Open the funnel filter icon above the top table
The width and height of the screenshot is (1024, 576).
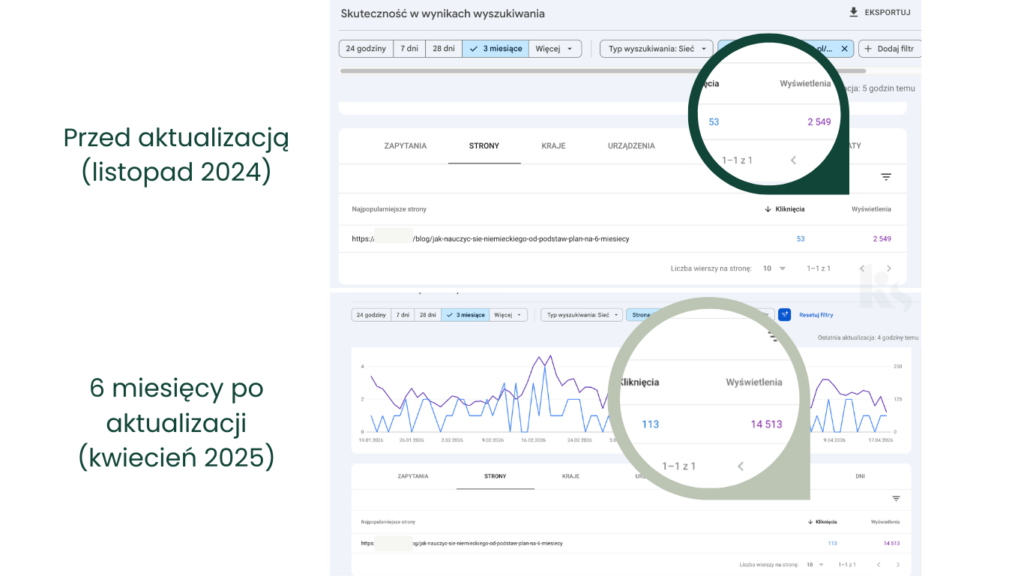pos(886,176)
